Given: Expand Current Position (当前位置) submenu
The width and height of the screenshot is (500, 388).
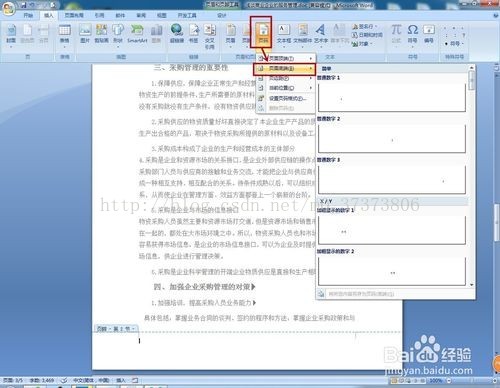Looking at the screenshot, I should coord(286,88).
